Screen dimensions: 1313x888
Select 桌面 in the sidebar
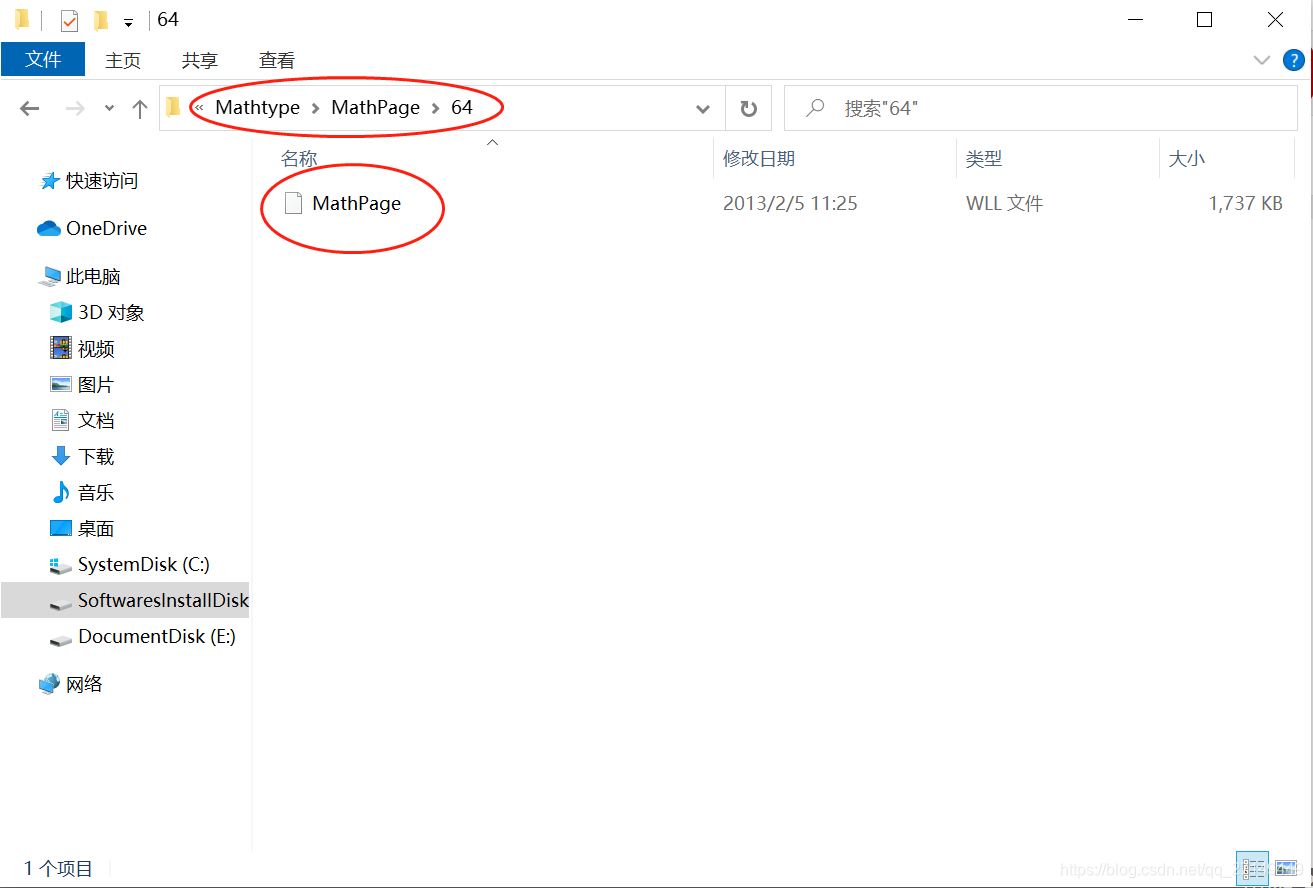93,528
